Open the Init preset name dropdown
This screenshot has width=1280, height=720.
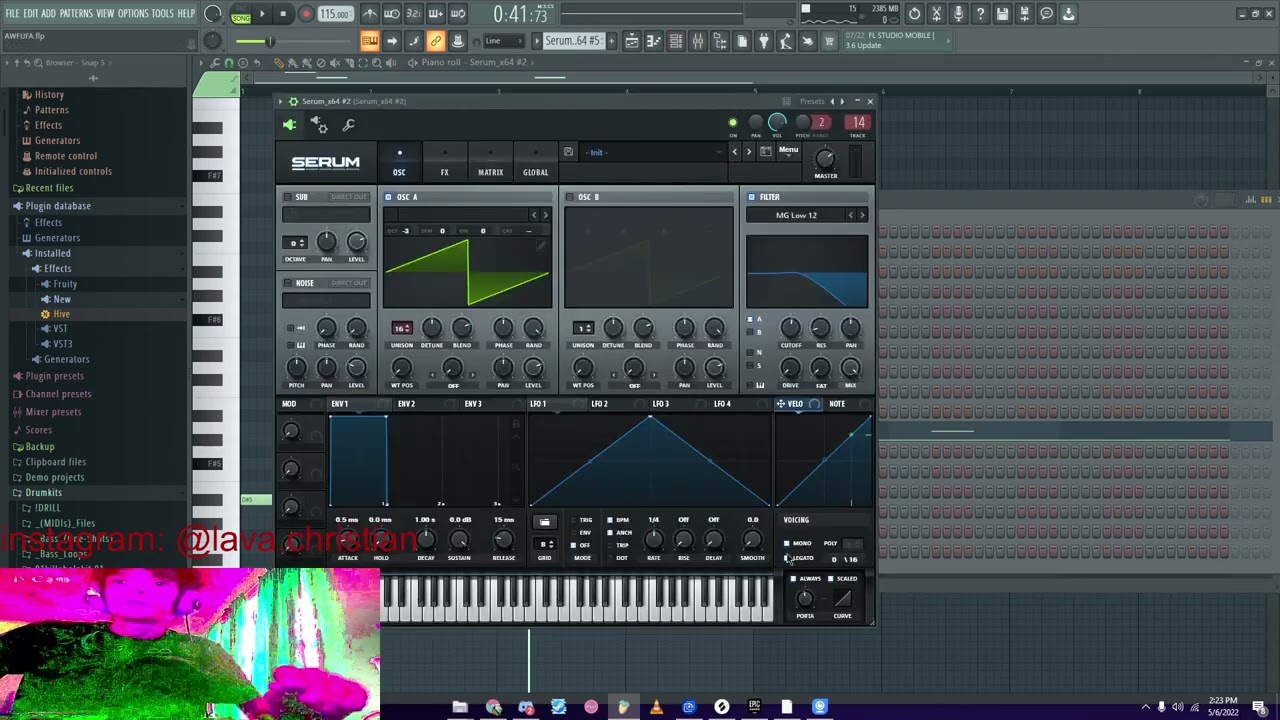(x=653, y=152)
